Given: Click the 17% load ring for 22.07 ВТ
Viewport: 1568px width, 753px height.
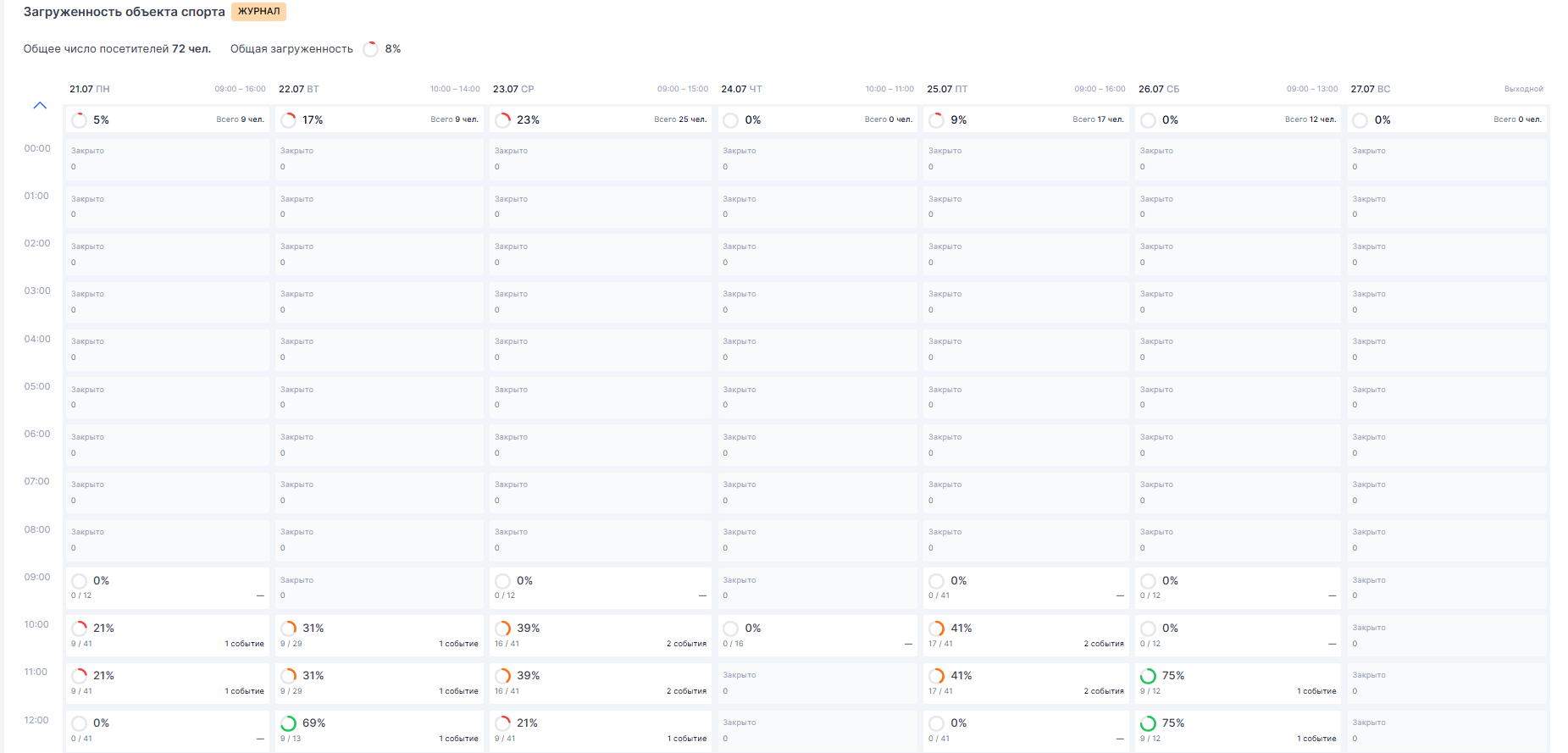Looking at the screenshot, I should coord(289,120).
